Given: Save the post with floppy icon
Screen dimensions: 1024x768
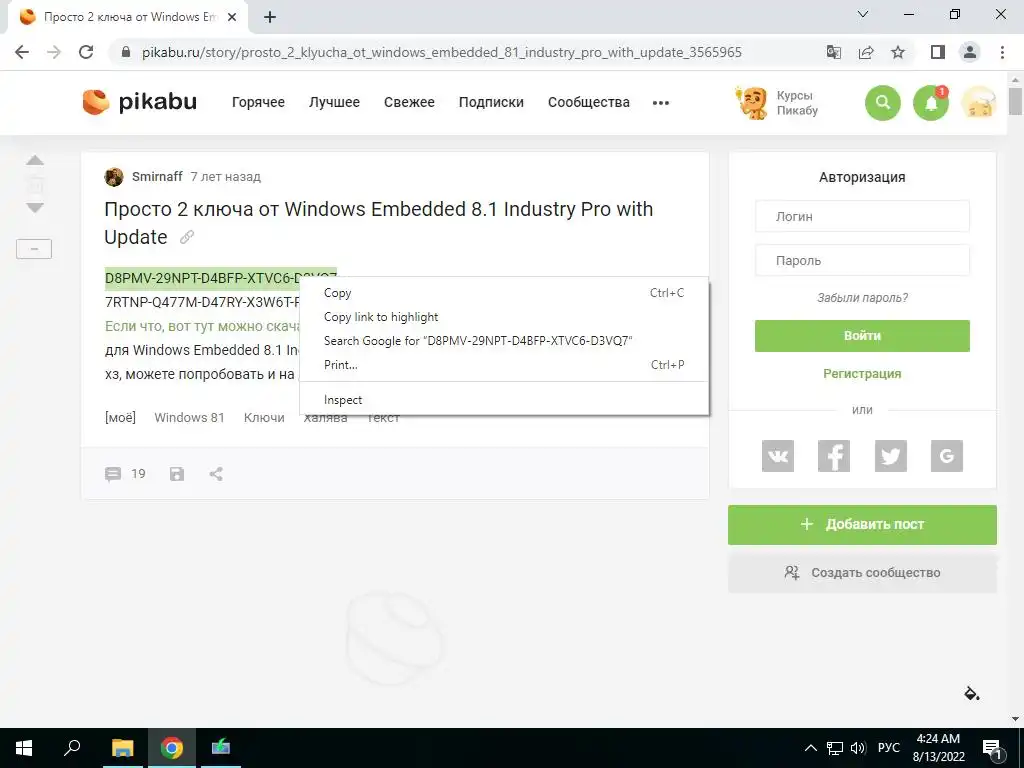Looking at the screenshot, I should [177, 474].
